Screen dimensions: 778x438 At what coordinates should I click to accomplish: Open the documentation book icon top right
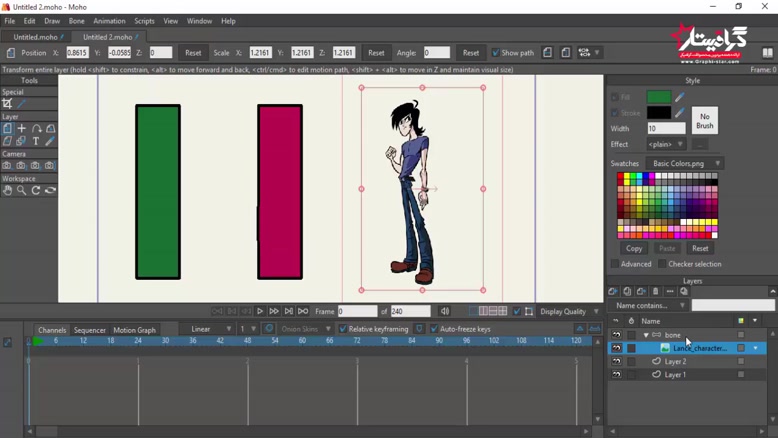[768, 53]
